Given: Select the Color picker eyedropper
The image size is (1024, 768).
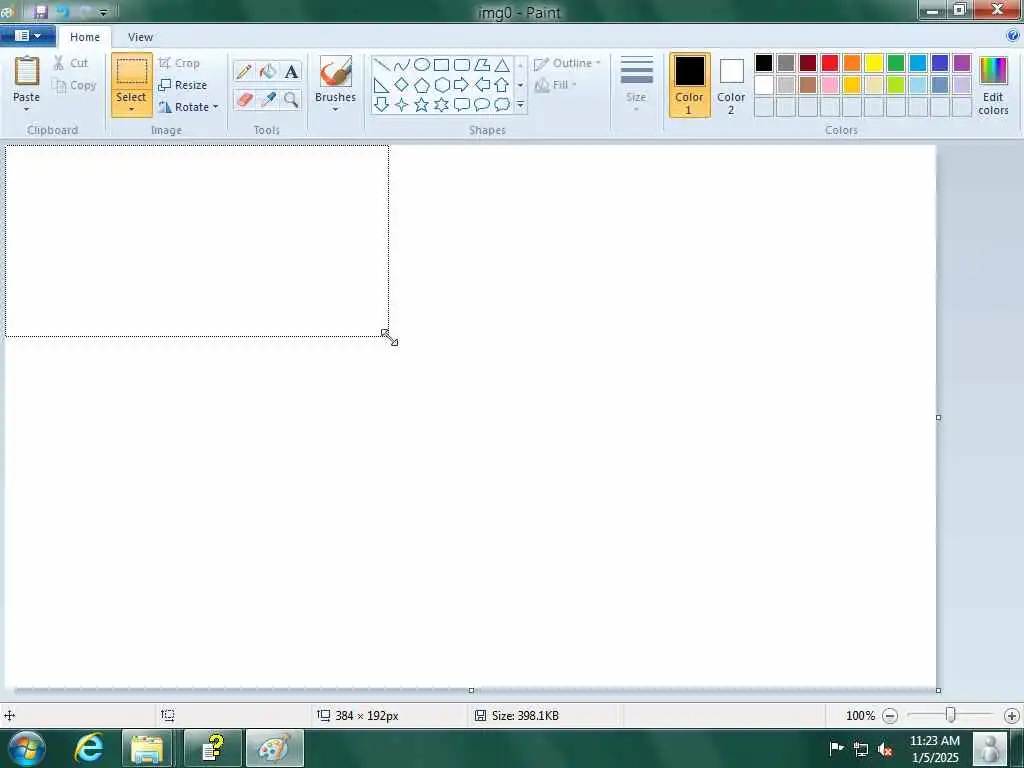Looking at the screenshot, I should 268,99.
